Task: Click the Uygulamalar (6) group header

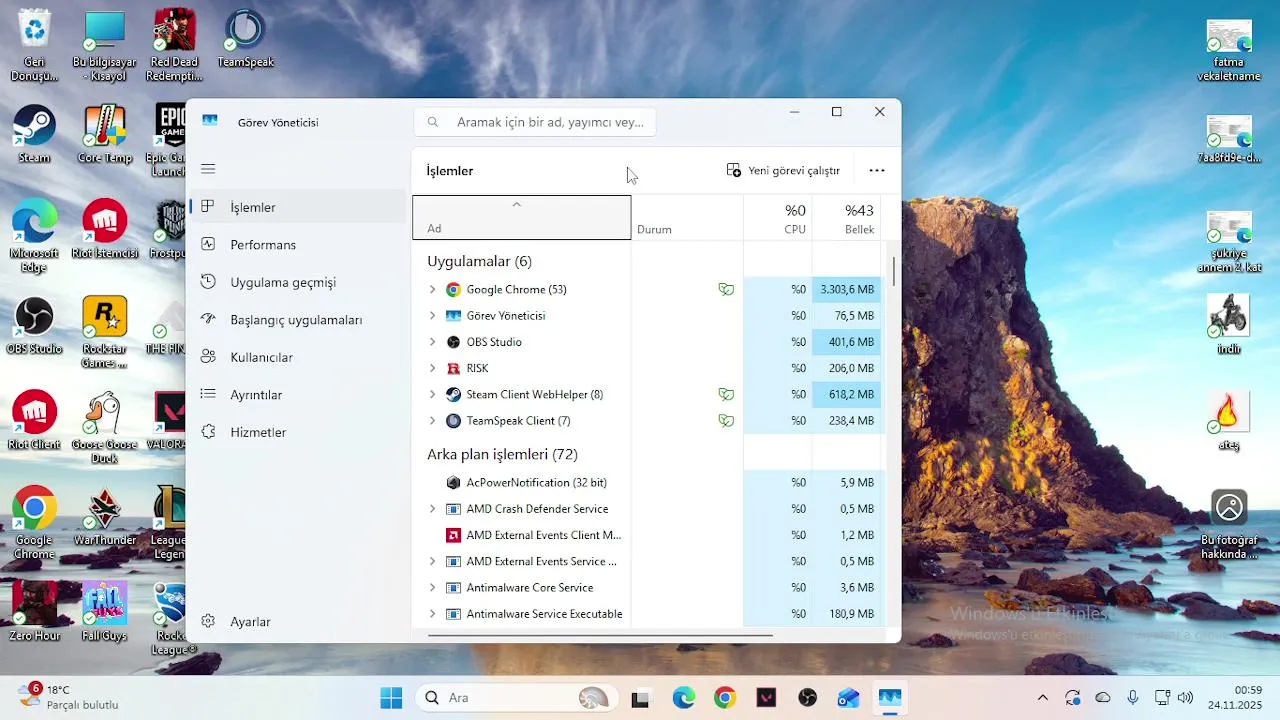Action: (x=479, y=261)
